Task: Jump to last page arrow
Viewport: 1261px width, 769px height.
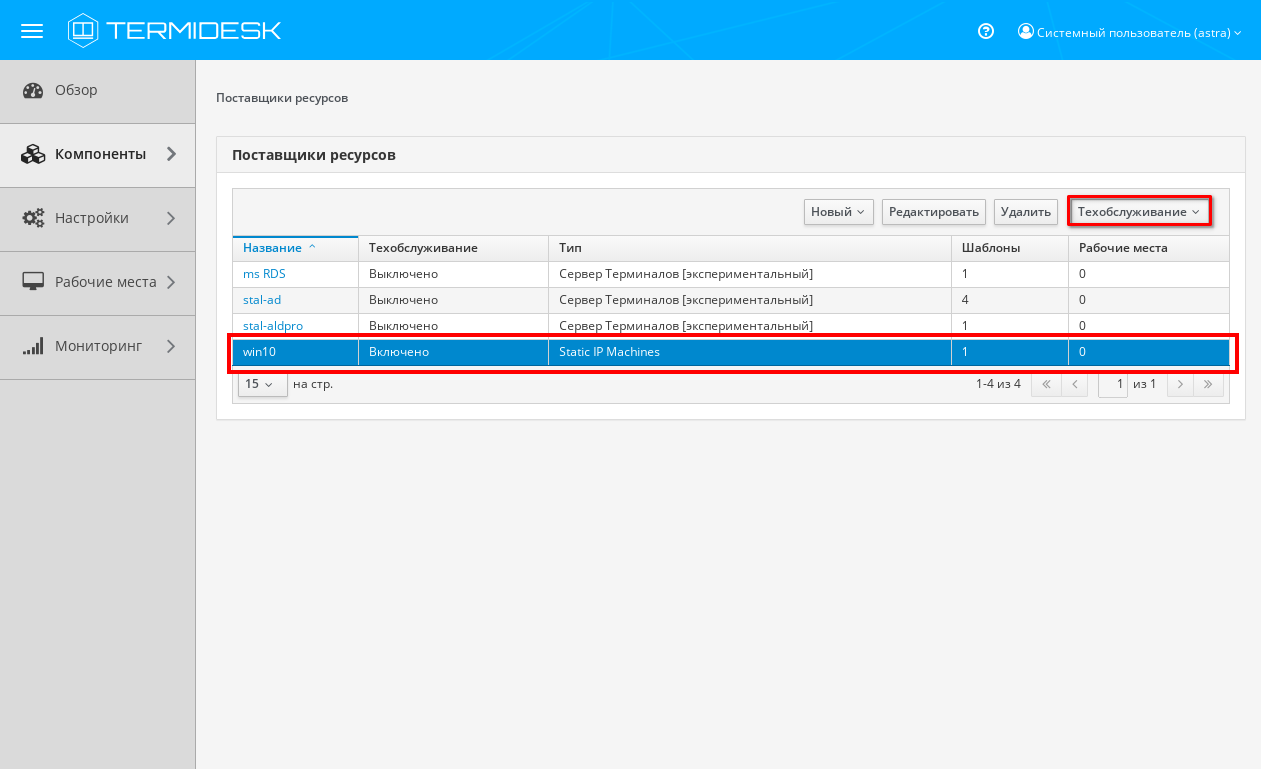Action: pos(1208,384)
